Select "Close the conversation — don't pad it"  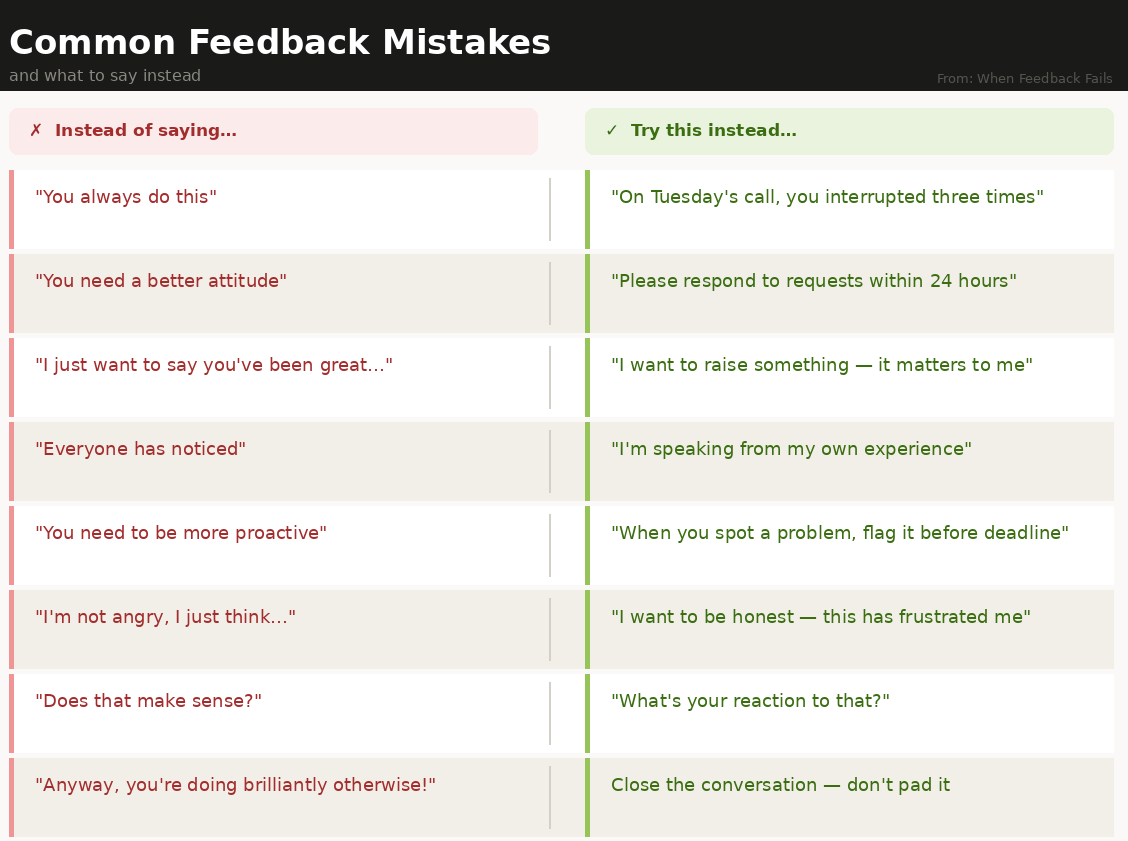pyautogui.click(x=780, y=785)
